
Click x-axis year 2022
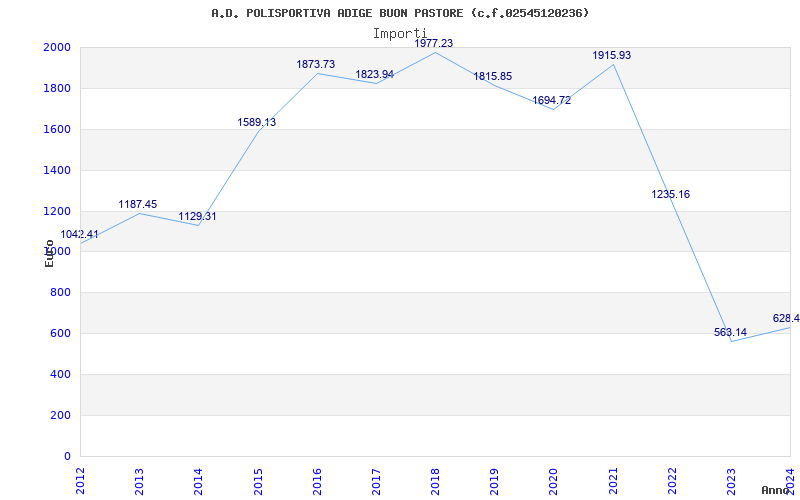click(x=672, y=481)
